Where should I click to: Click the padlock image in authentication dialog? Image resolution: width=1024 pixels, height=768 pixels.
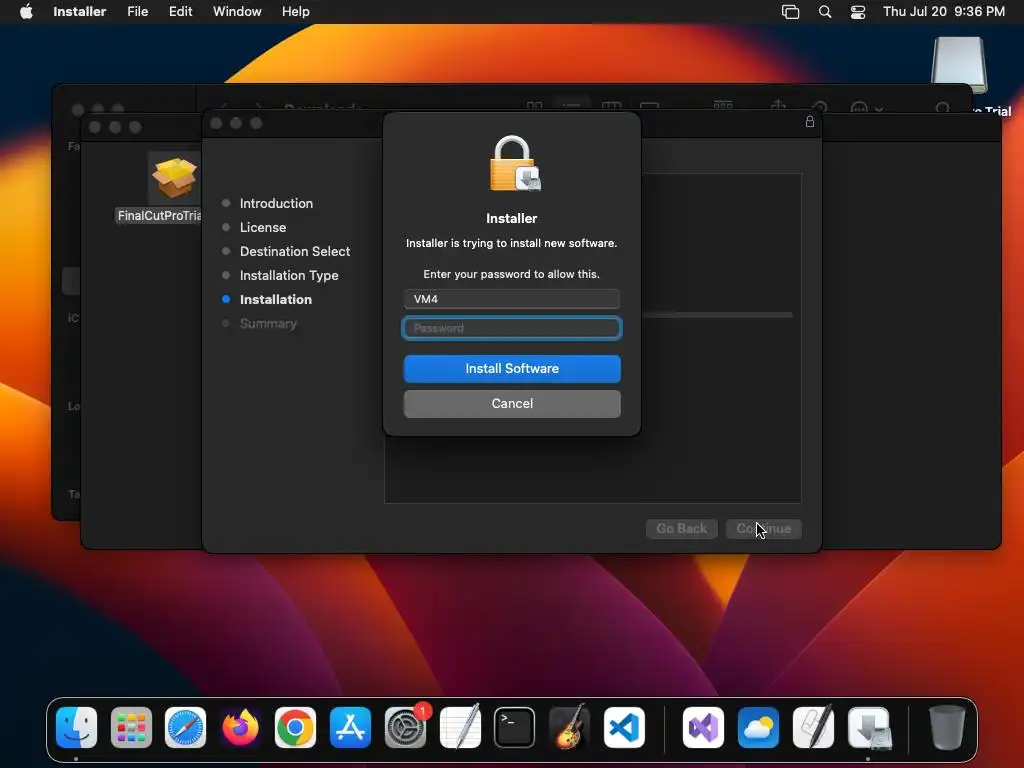click(x=515, y=163)
